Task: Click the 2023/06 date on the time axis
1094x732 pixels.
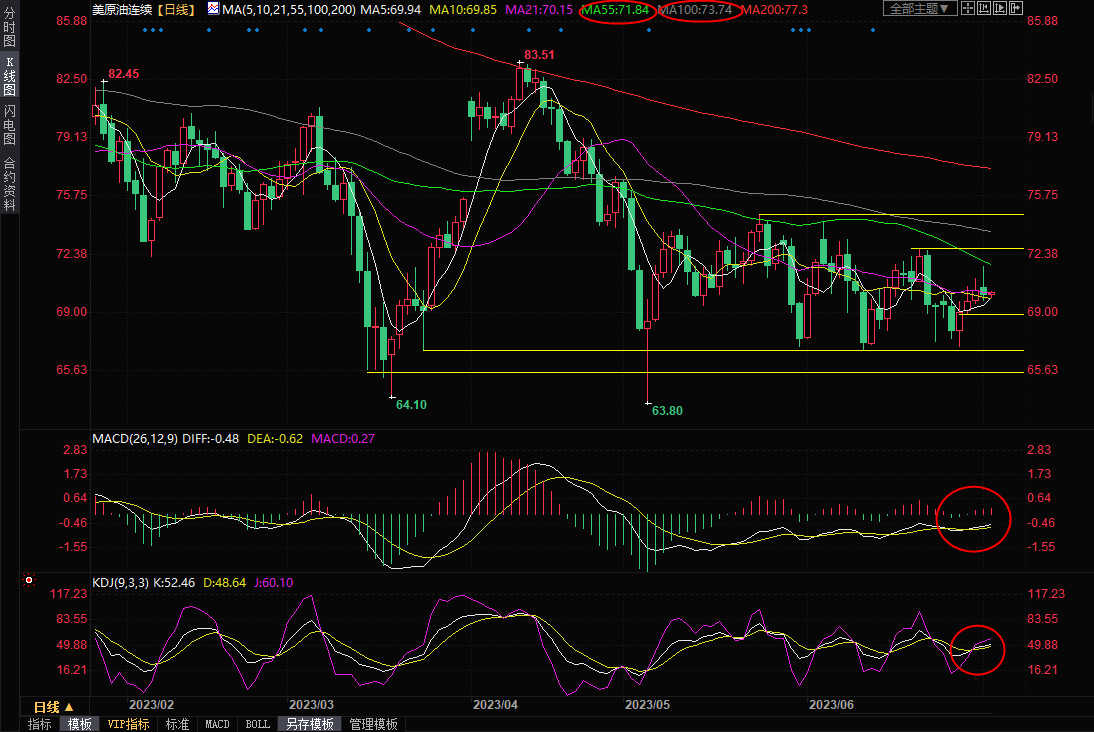Action: coord(831,705)
